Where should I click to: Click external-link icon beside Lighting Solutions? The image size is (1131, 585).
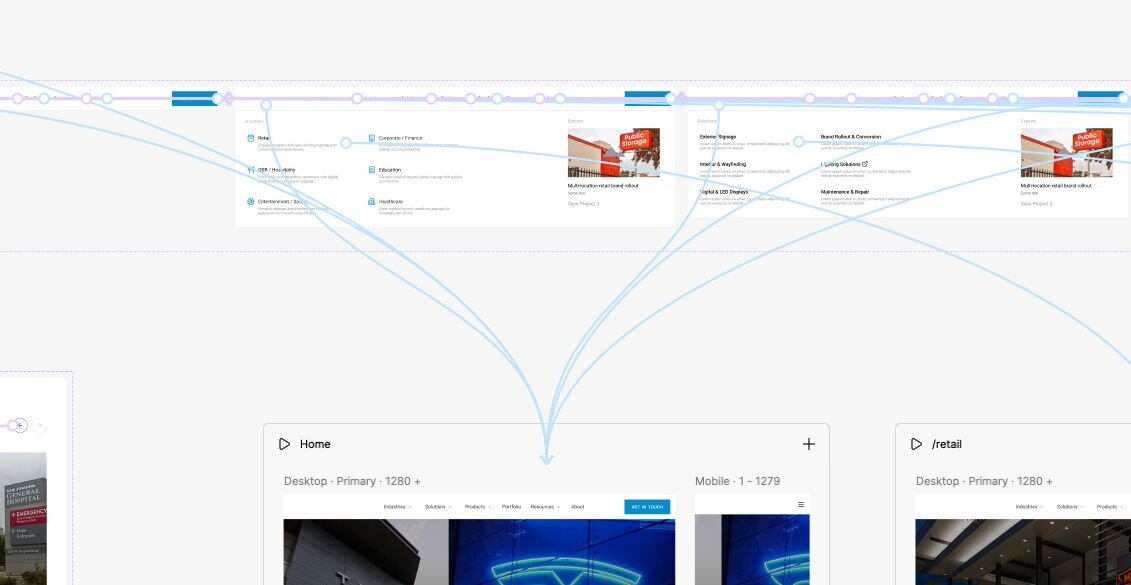(865, 164)
